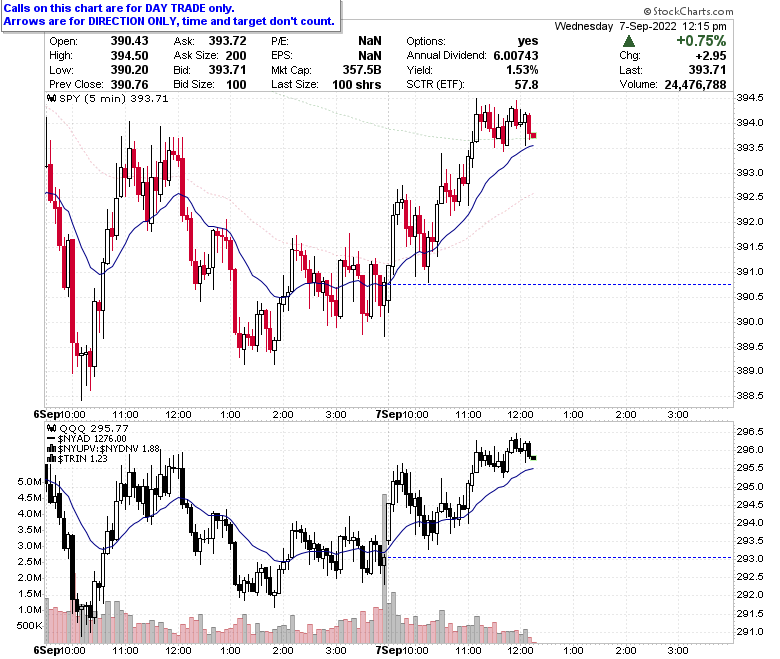Click the candlestick icon beside SPY label
The height and width of the screenshot is (659, 780).
point(51,98)
